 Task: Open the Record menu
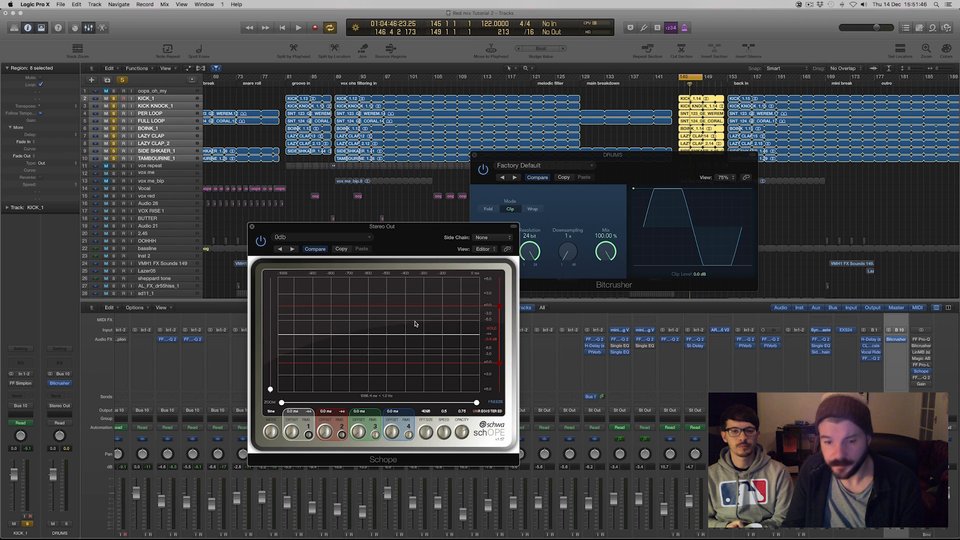144,4
